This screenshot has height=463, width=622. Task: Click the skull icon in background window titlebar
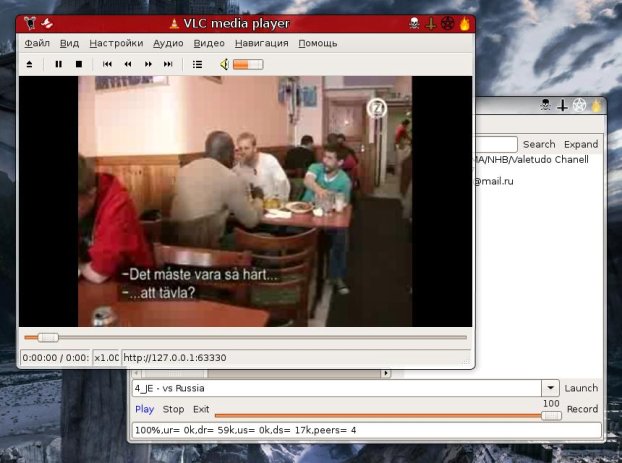(546, 105)
